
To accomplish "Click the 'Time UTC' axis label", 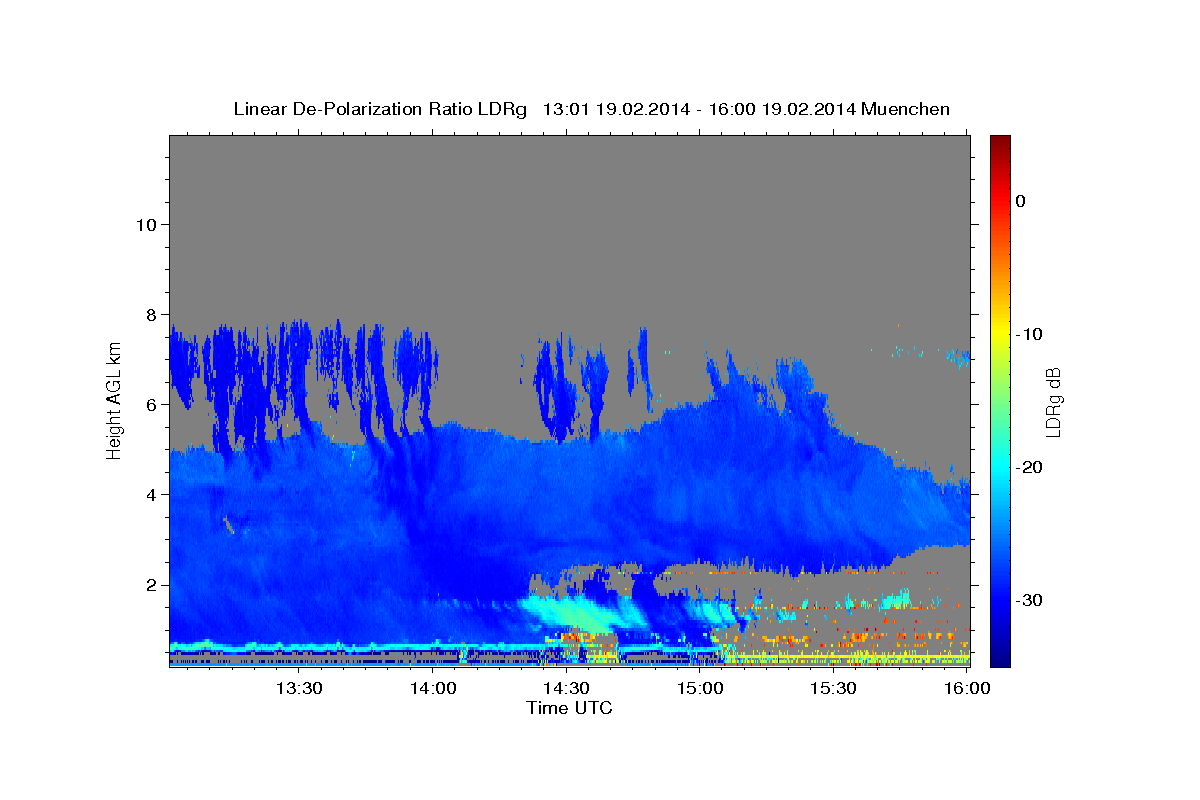I will pyautogui.click(x=569, y=708).
